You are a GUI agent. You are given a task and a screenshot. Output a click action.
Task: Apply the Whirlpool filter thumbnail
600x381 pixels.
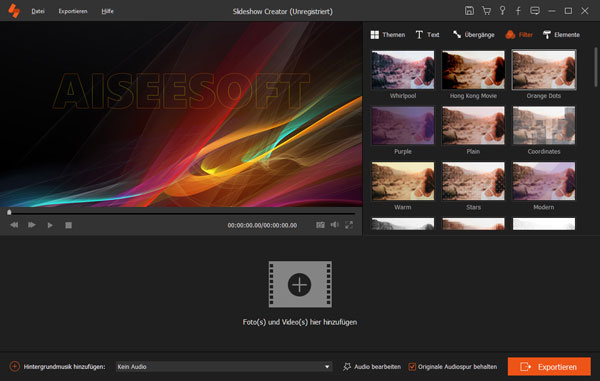tap(403, 70)
